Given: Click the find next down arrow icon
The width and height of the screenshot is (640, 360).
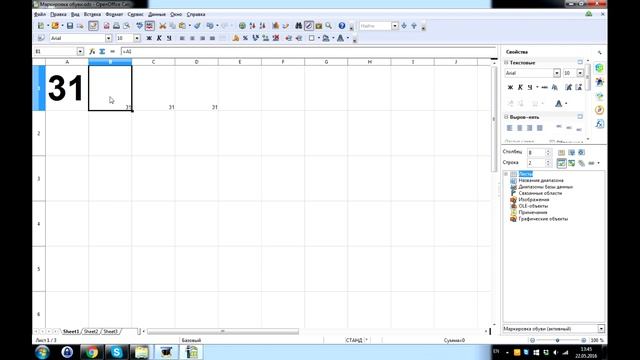Looking at the screenshot, I should pos(404,26).
